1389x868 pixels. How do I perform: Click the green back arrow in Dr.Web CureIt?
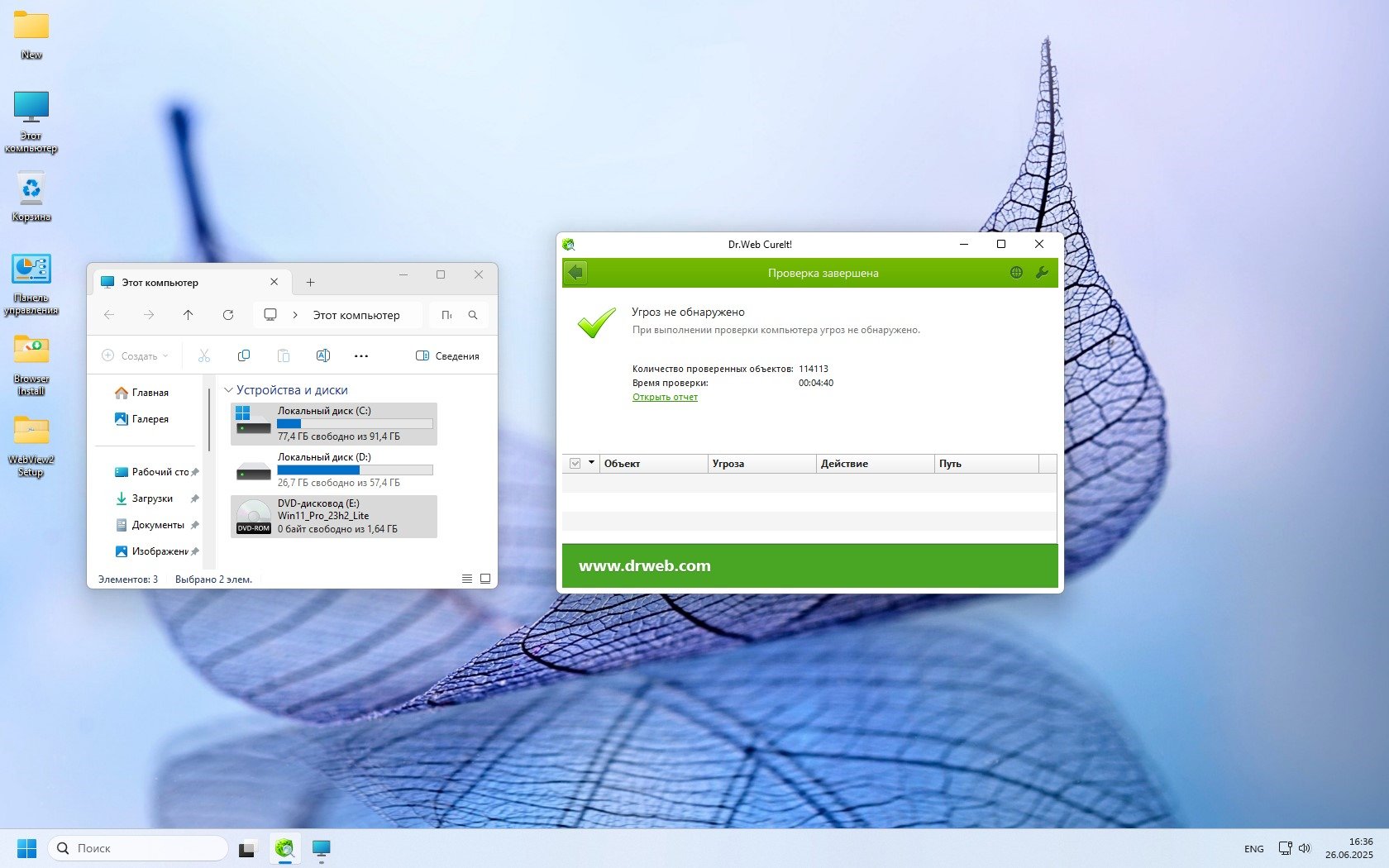[575, 273]
